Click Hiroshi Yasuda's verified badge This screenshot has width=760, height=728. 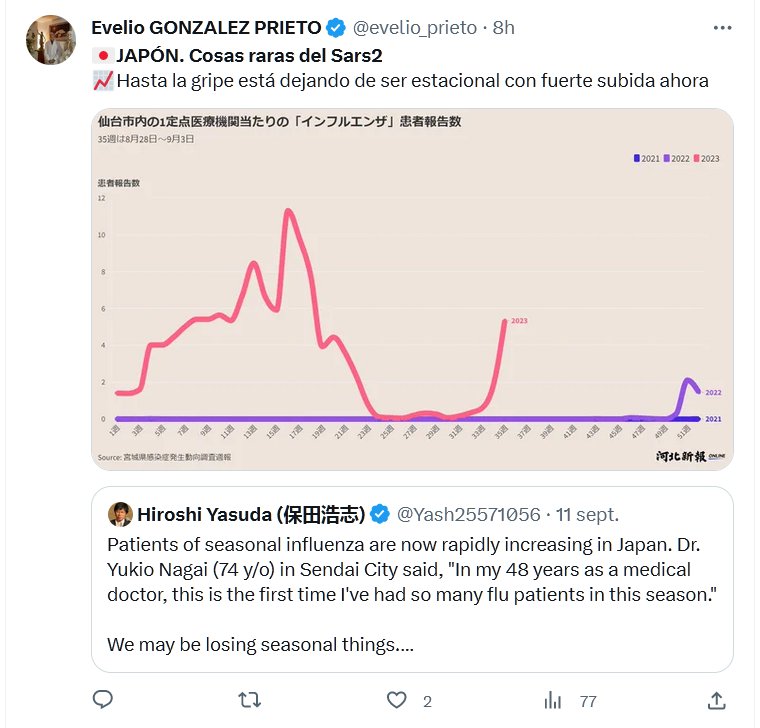(381, 515)
